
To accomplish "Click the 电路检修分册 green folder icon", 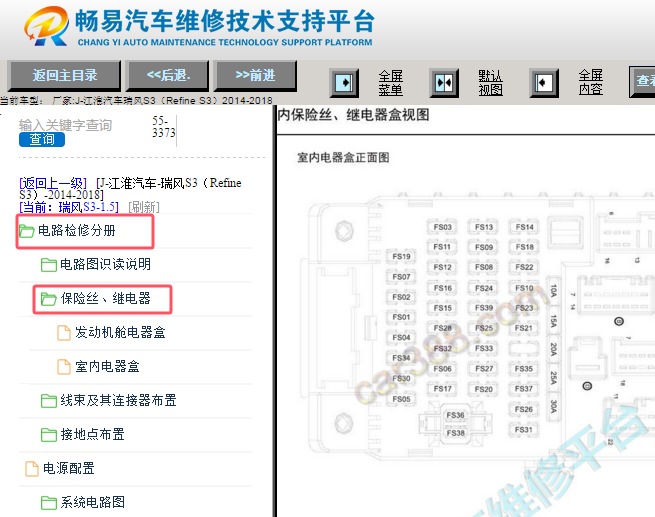I will [27, 231].
